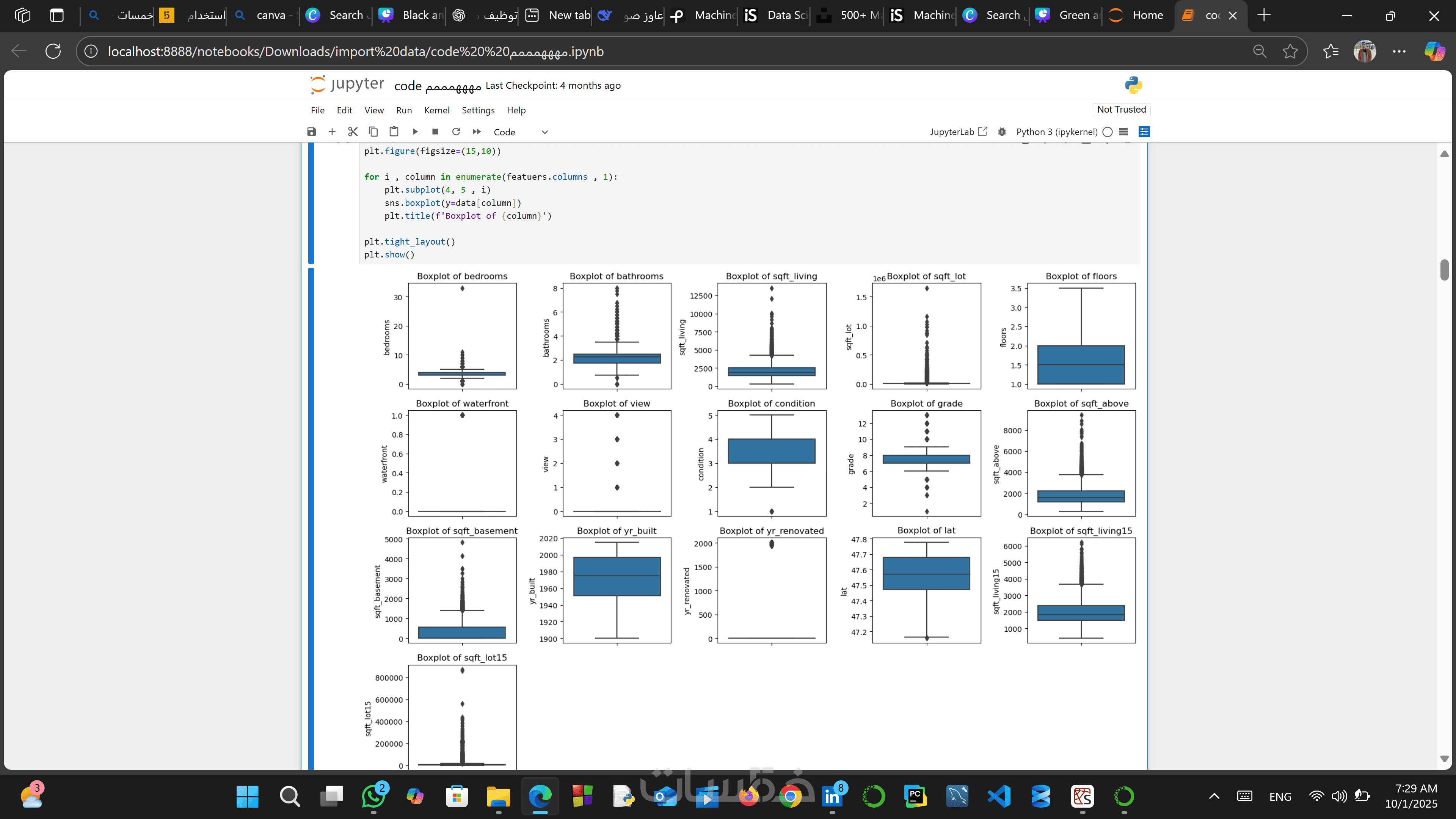Viewport: 1456px width, 819px height.
Task: Open the Kernel menu
Action: pos(436,110)
